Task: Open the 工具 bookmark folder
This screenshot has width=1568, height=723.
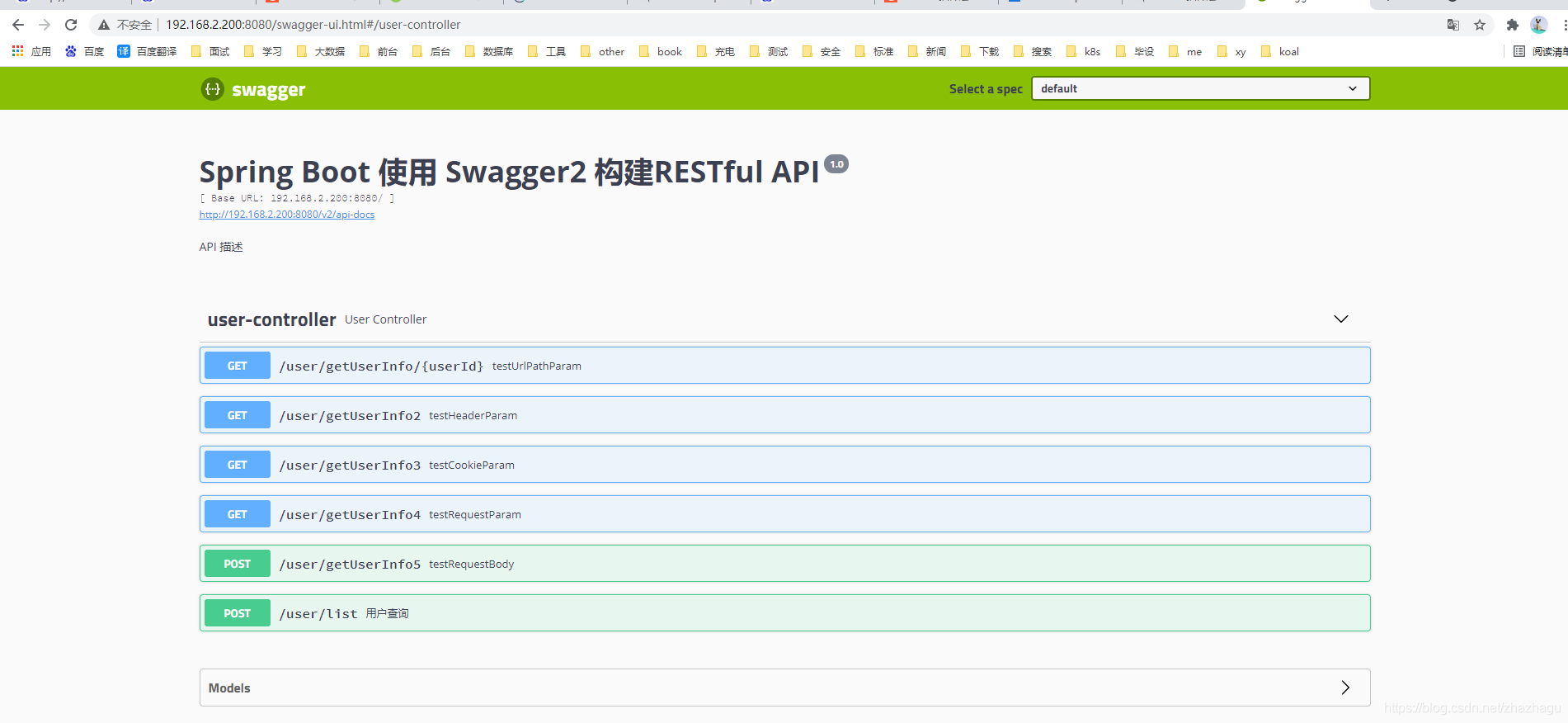Action: pos(547,51)
